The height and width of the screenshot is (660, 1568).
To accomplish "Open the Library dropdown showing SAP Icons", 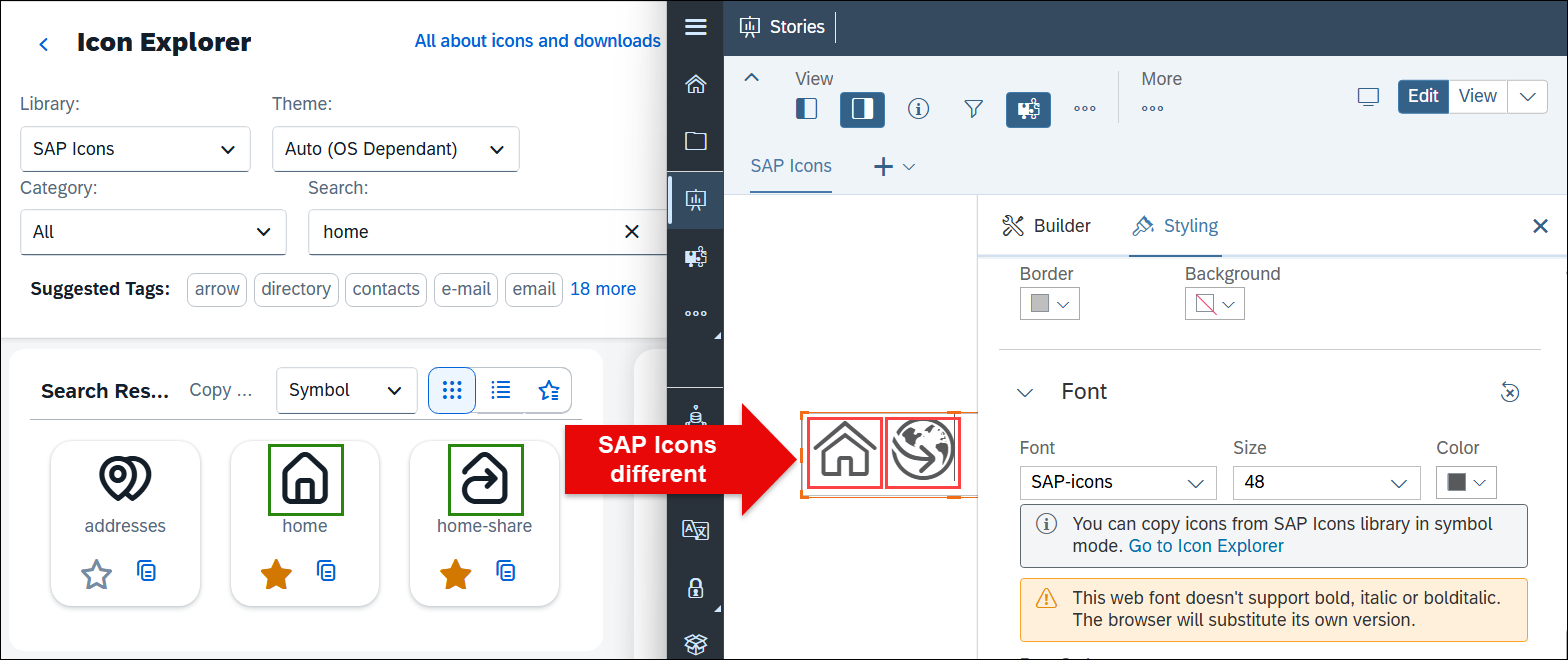I will (135, 149).
